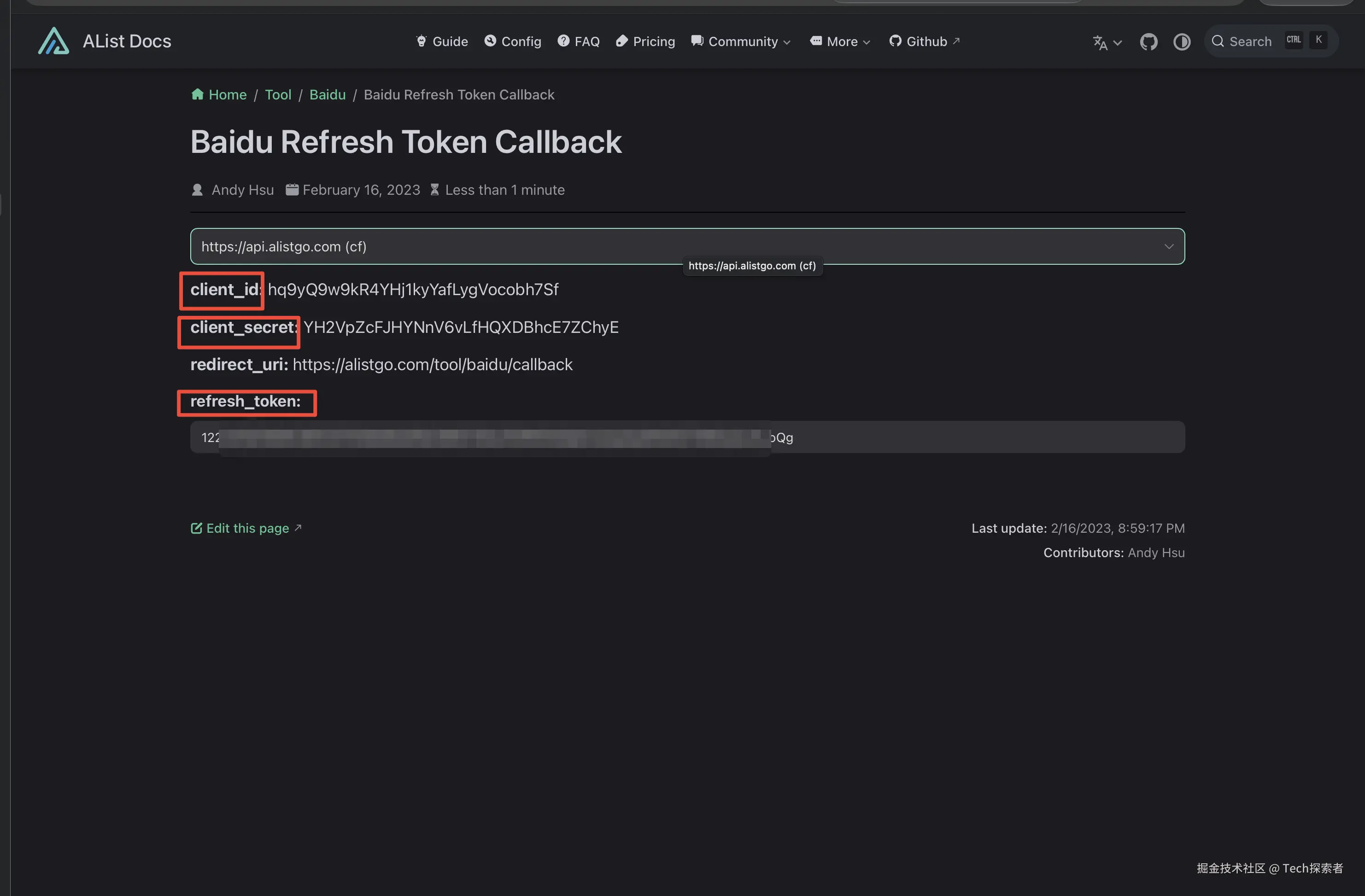Open the GitHub repository icon in header
This screenshot has height=896, width=1365.
point(1148,42)
